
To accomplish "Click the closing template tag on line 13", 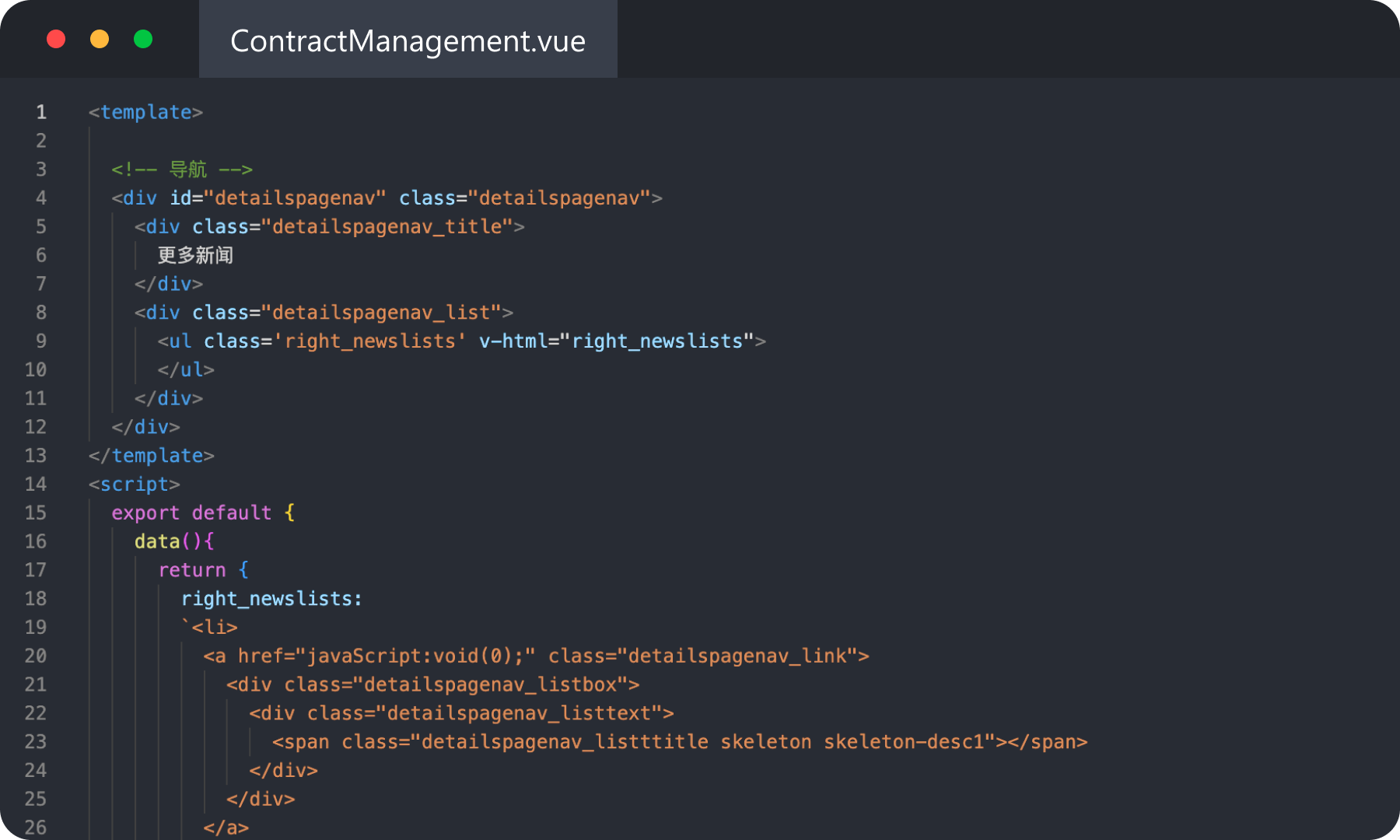I will point(152,455).
